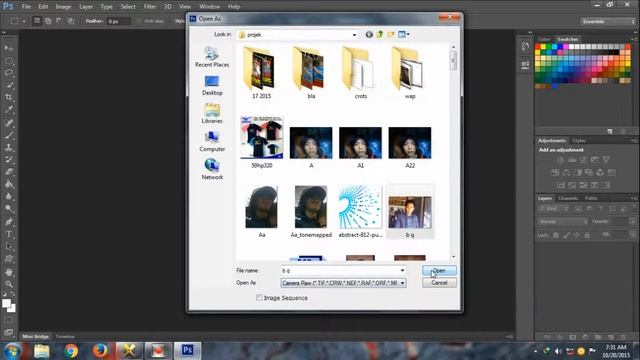640x360 pixels.
Task: Add a Brightness/Contrast adjustment
Action: (x=561, y=160)
